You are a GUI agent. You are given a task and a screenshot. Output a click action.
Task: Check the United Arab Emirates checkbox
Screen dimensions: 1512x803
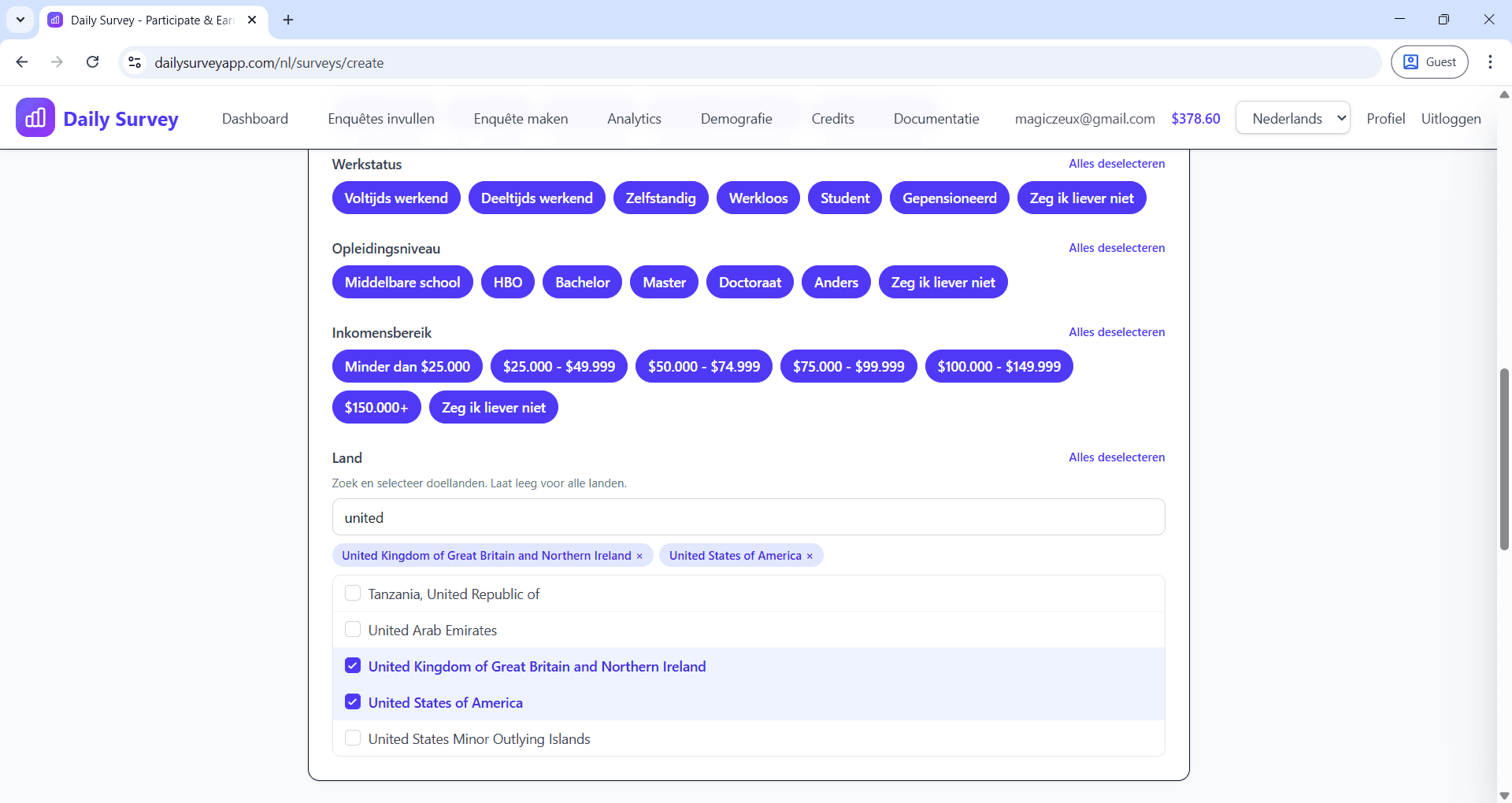point(353,630)
